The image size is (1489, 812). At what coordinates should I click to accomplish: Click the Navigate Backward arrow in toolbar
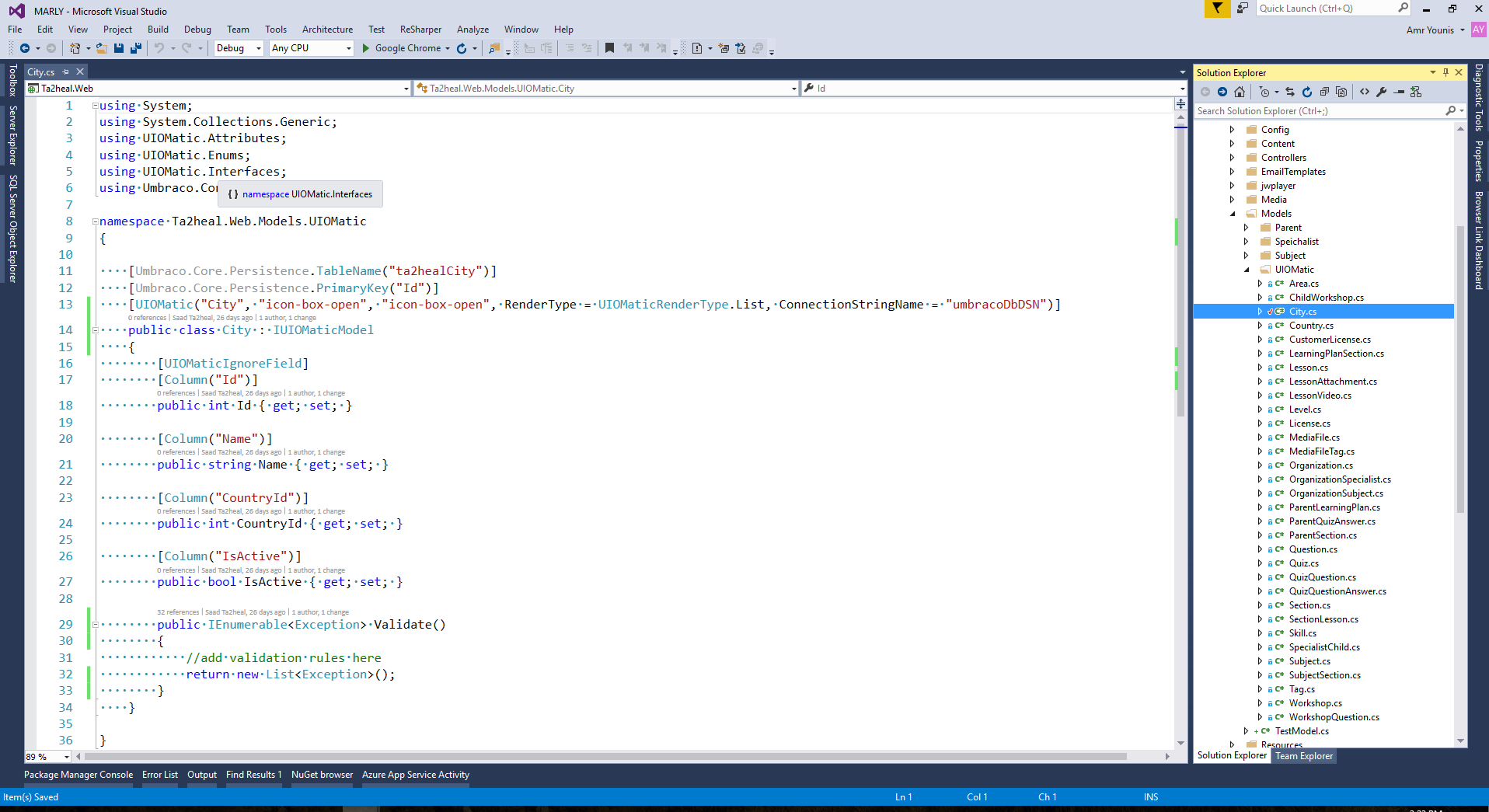pyautogui.click(x=25, y=48)
